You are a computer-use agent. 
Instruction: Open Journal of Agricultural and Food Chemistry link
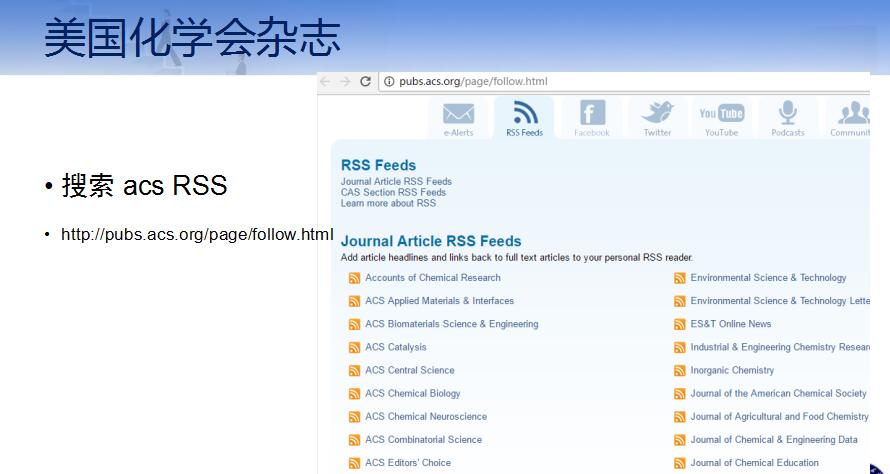point(779,417)
